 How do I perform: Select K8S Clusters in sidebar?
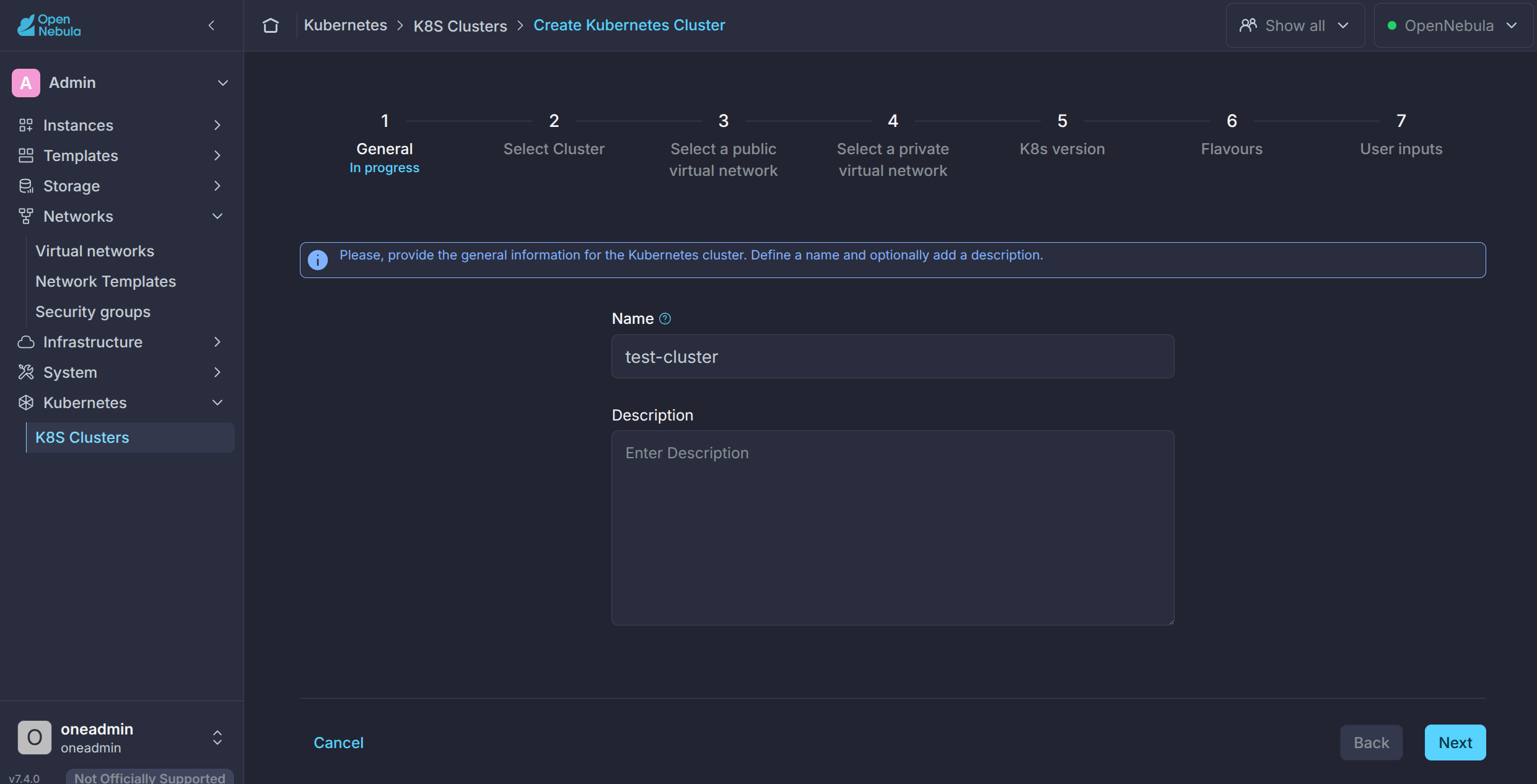pyautogui.click(x=130, y=437)
